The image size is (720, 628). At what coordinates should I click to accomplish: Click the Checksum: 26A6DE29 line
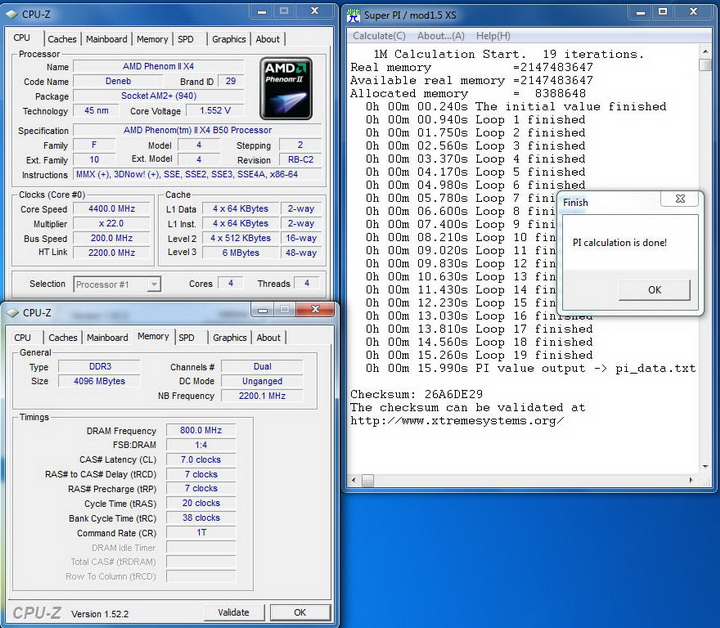coord(416,394)
